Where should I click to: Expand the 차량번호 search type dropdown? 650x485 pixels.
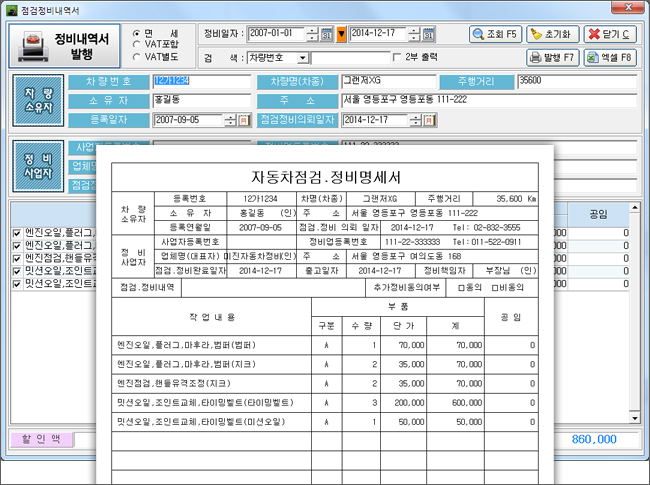click(303, 58)
